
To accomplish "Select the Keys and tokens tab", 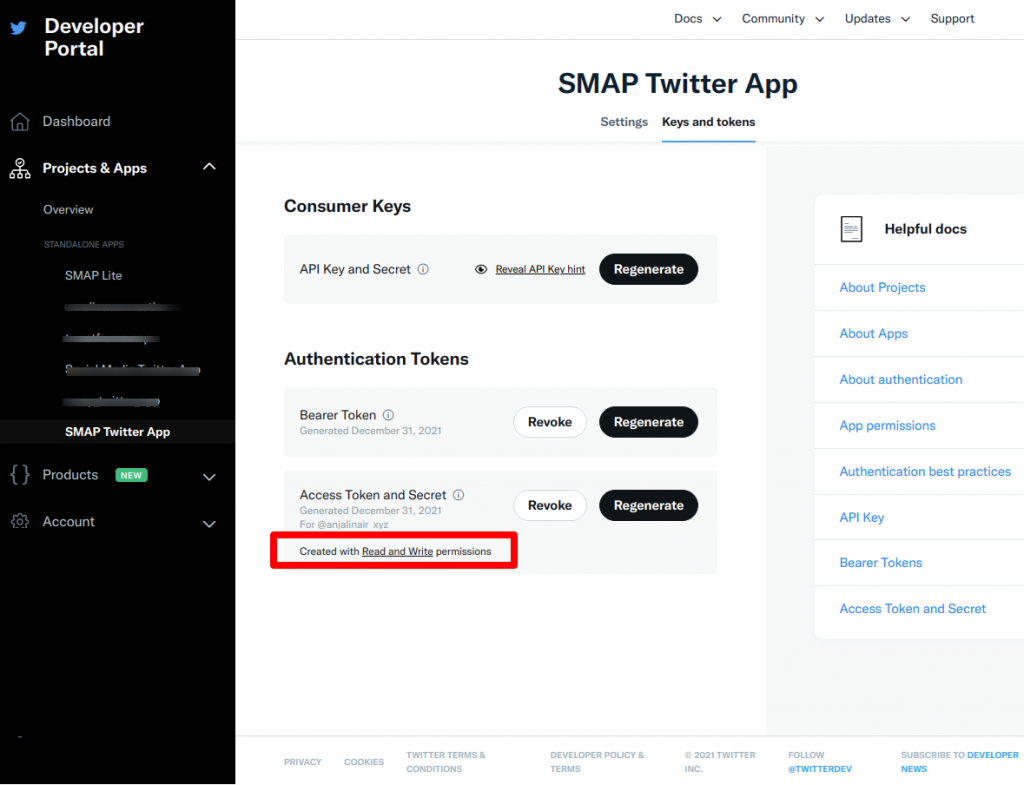I will pyautogui.click(x=708, y=121).
